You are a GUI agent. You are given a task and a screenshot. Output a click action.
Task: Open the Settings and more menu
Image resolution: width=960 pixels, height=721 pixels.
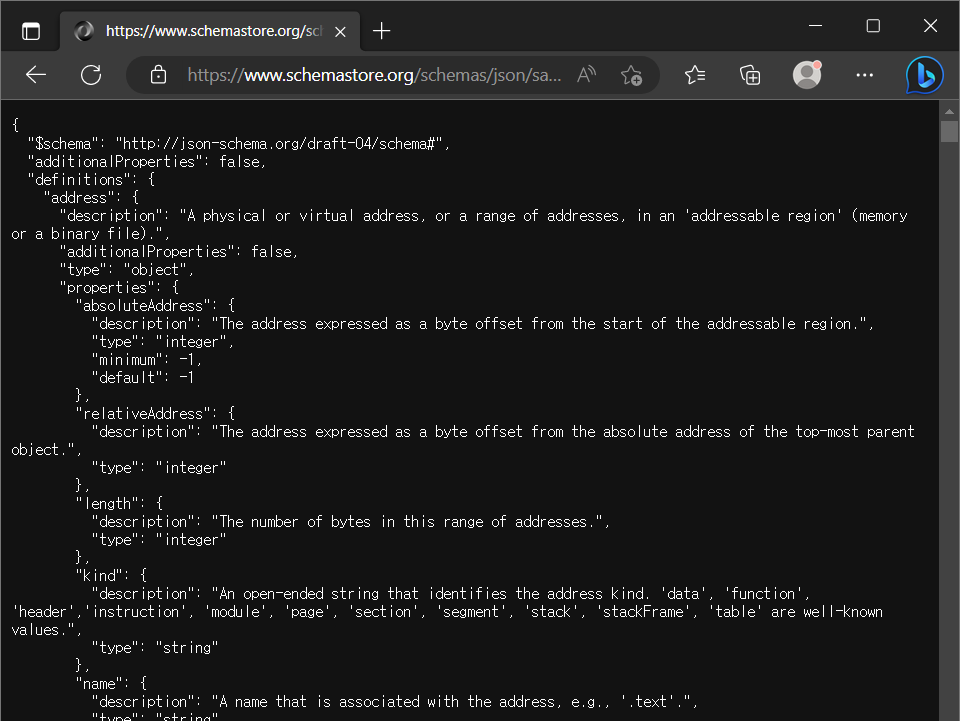click(x=864, y=75)
